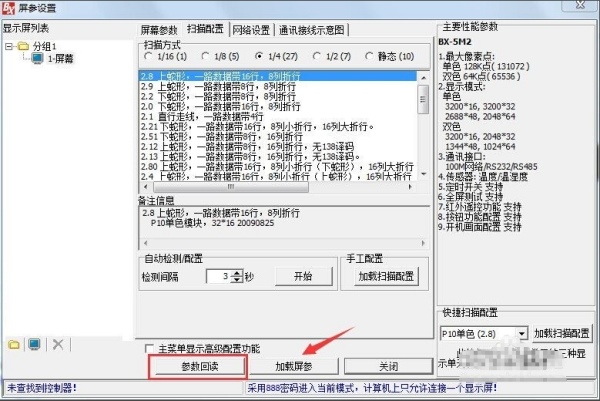Select row 2.9 上蛇形 8行
Screen dimensions: 600x401
click(x=278, y=86)
